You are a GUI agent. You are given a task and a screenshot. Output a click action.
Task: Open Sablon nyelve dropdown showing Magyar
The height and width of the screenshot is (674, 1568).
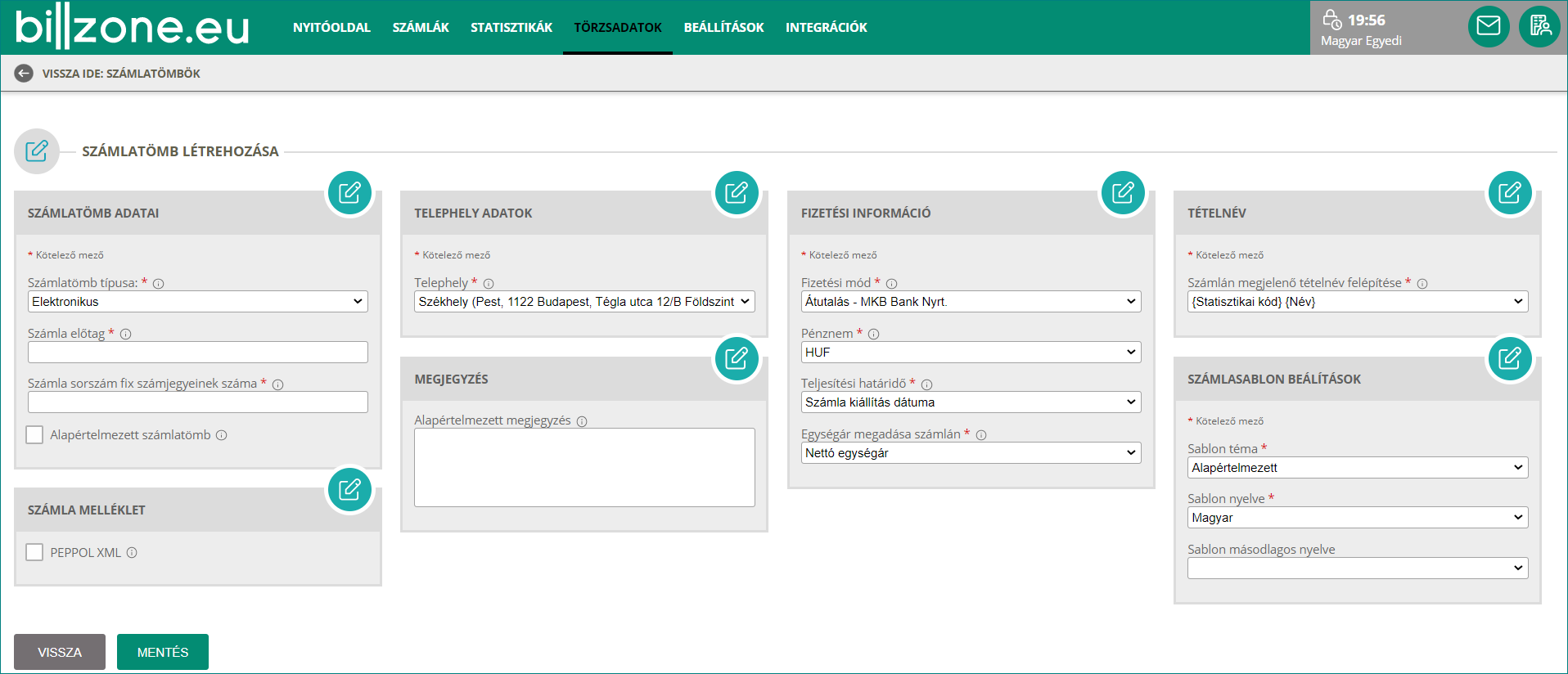point(1358,518)
